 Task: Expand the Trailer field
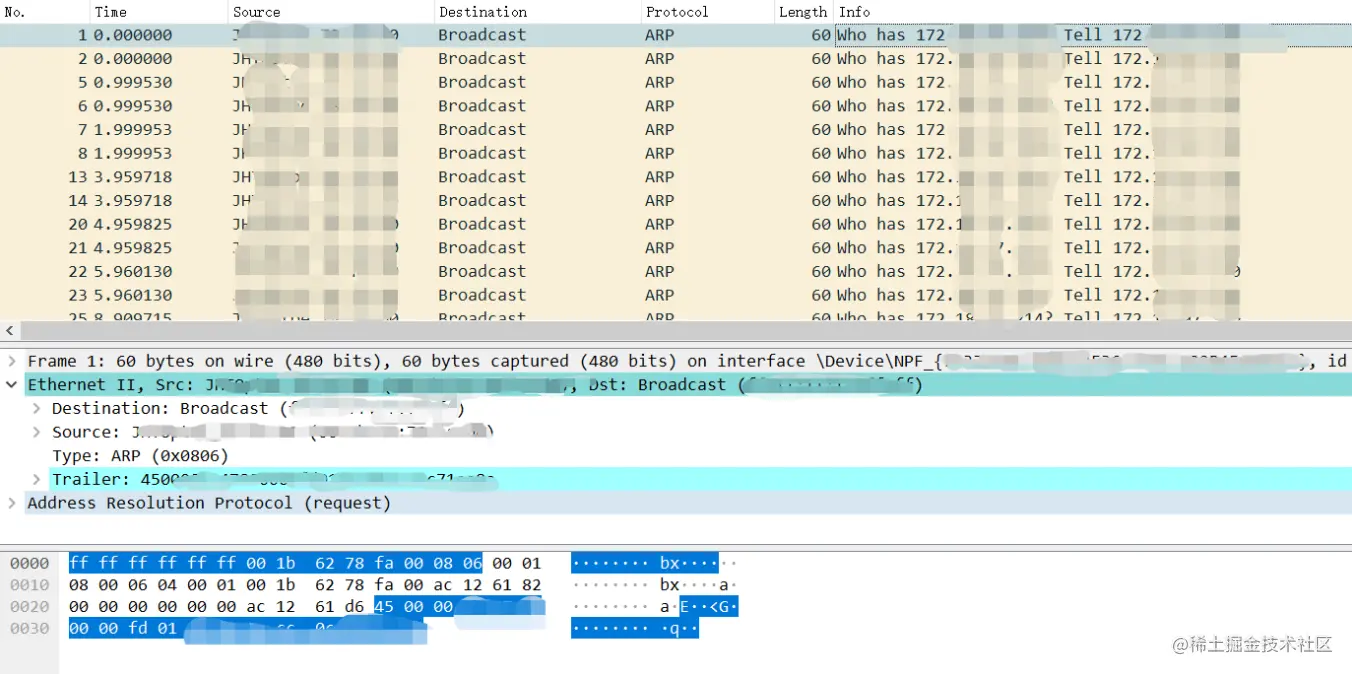[36, 479]
